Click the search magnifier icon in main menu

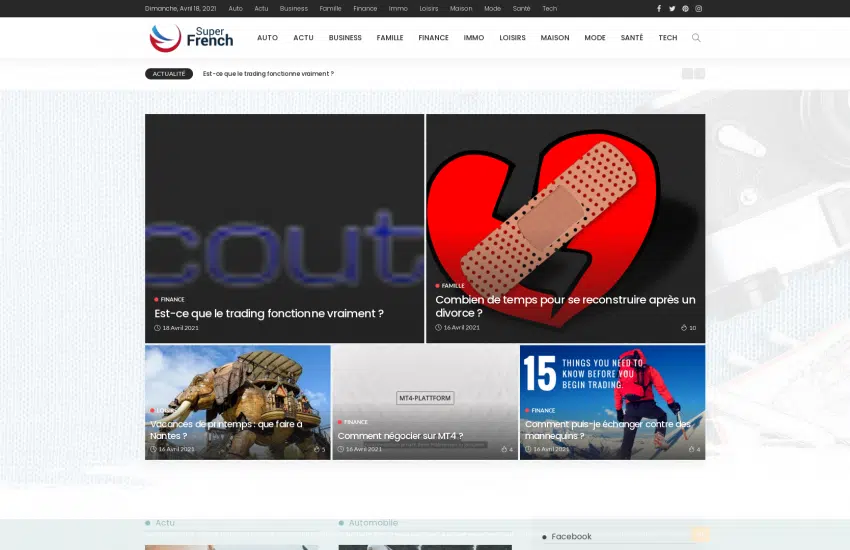coord(696,38)
